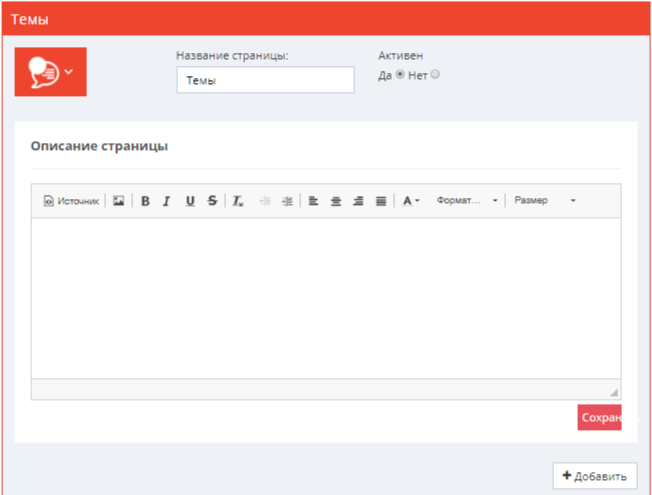Expand the Формат dropdown
Screen dimensions: 652x495
click(x=467, y=201)
